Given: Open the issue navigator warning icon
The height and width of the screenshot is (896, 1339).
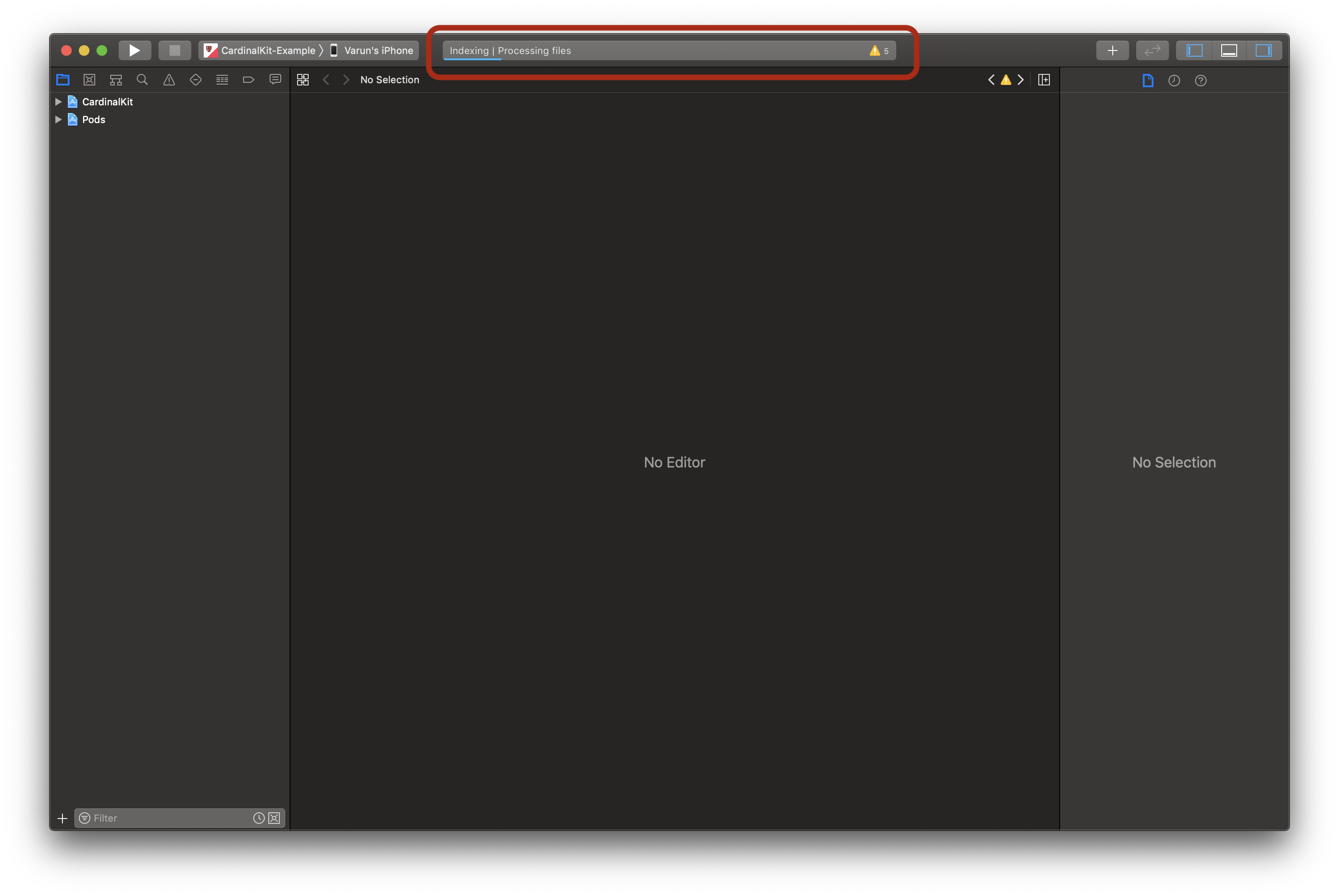Looking at the screenshot, I should (x=169, y=80).
